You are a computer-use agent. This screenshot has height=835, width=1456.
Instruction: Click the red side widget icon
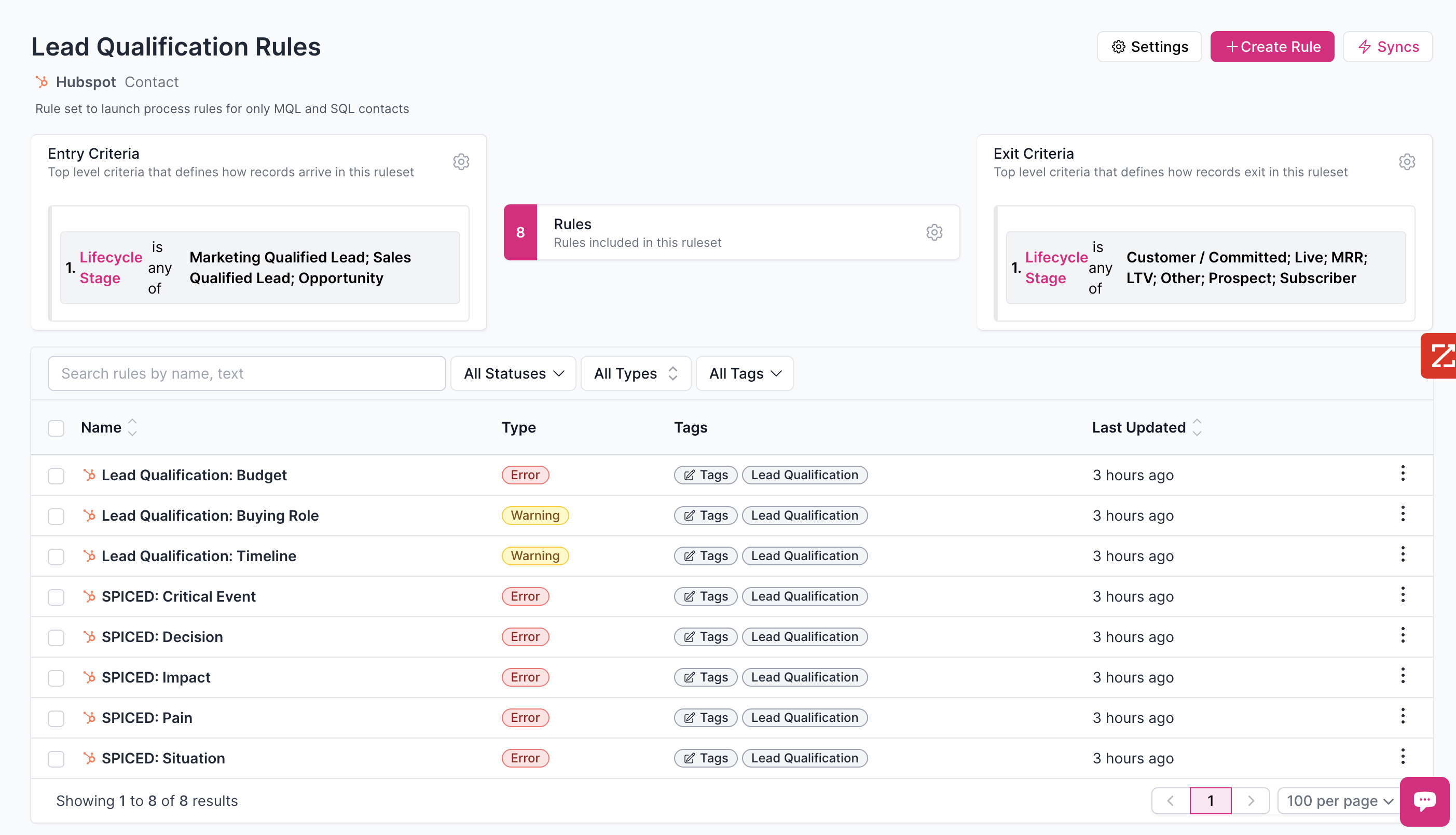[1440, 356]
